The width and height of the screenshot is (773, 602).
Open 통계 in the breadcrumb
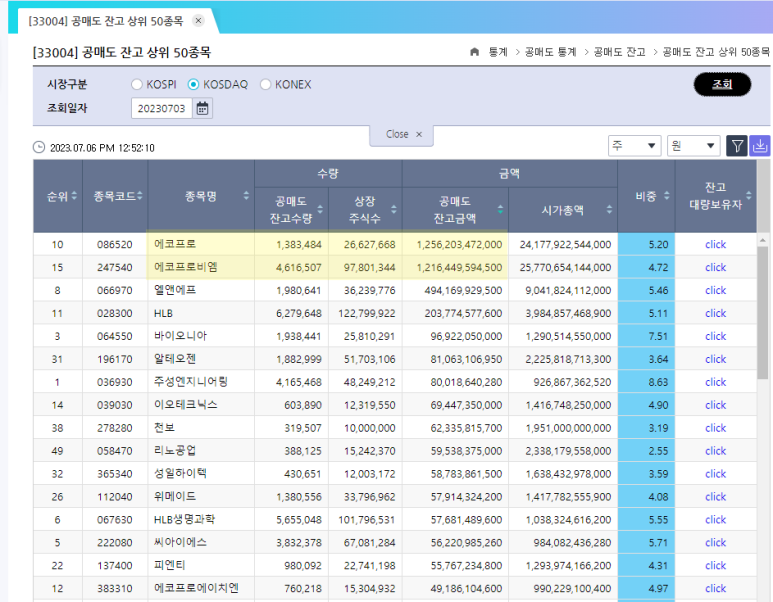coord(498,52)
